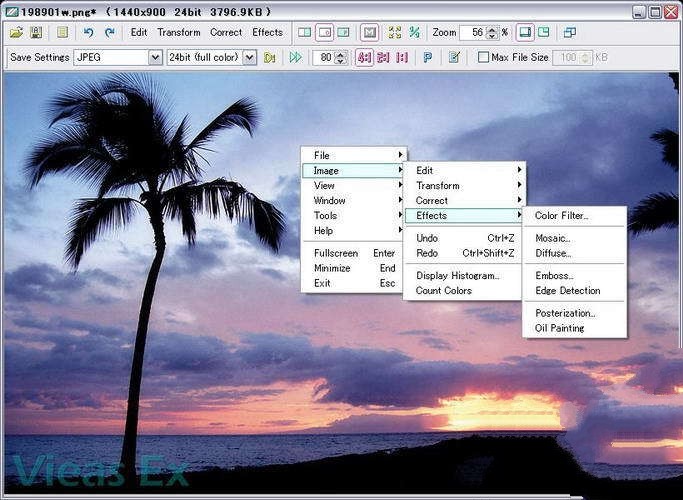Choose Minimize from the context menu
This screenshot has width=683, height=500.
pos(353,268)
